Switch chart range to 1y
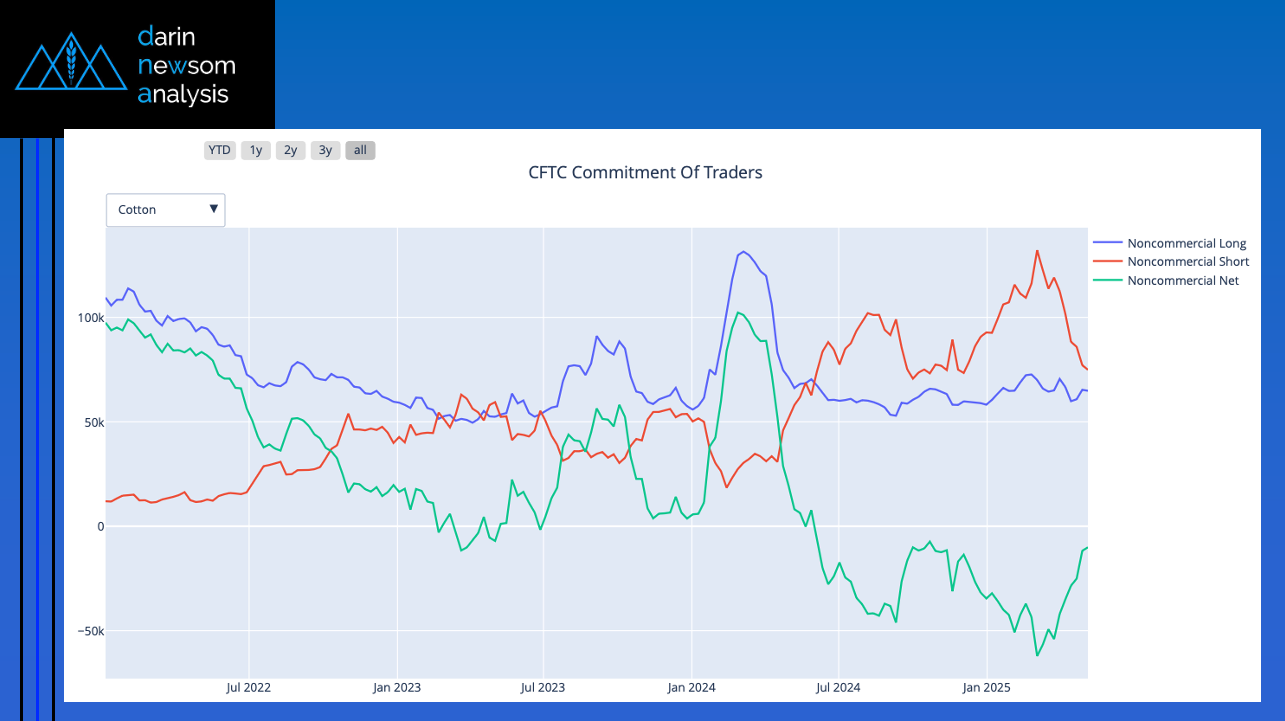The height and width of the screenshot is (721, 1285). pos(256,150)
